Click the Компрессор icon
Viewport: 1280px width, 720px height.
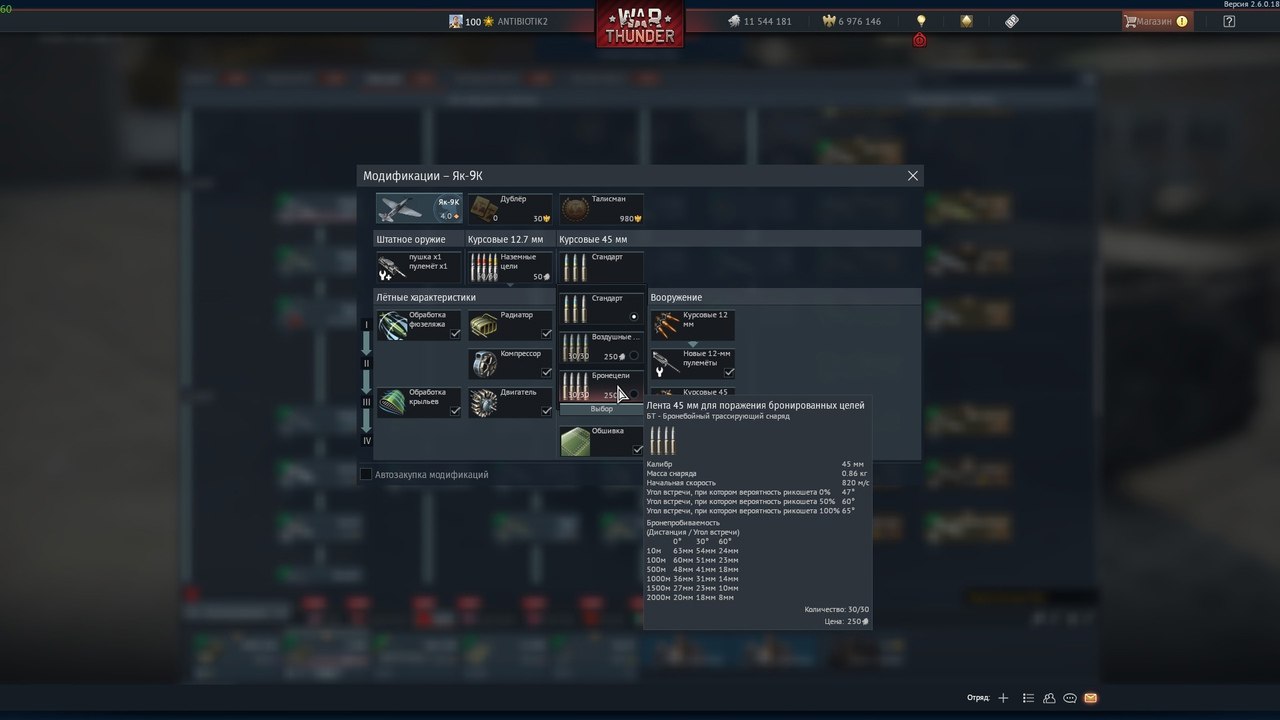[x=484, y=363]
